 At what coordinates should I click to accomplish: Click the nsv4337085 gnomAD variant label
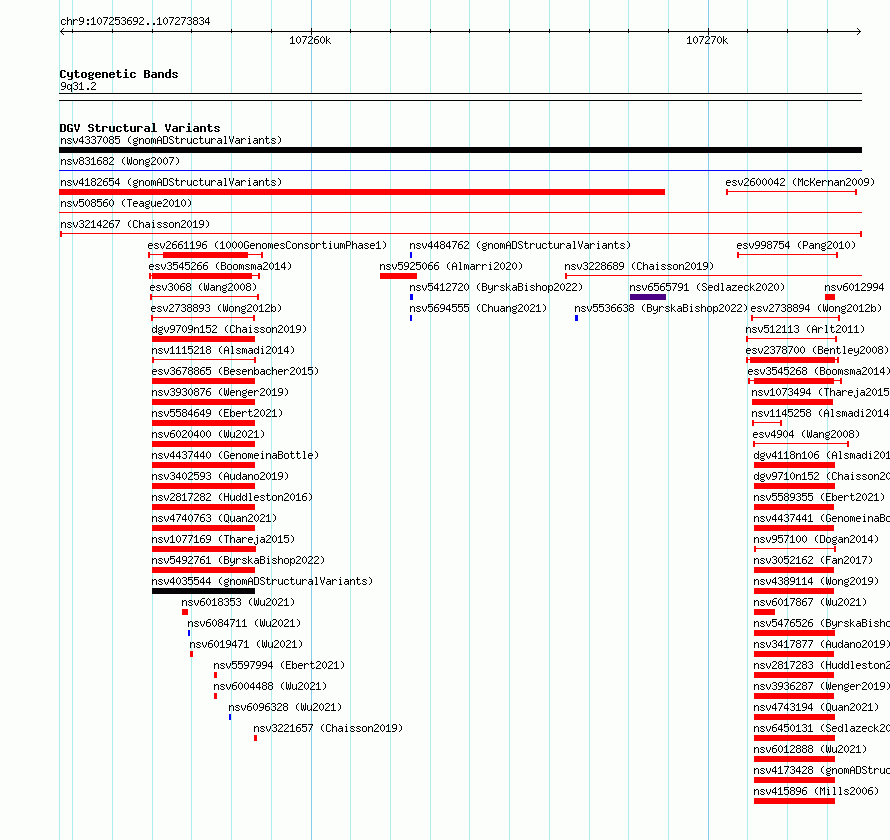pyautogui.click(x=171, y=140)
